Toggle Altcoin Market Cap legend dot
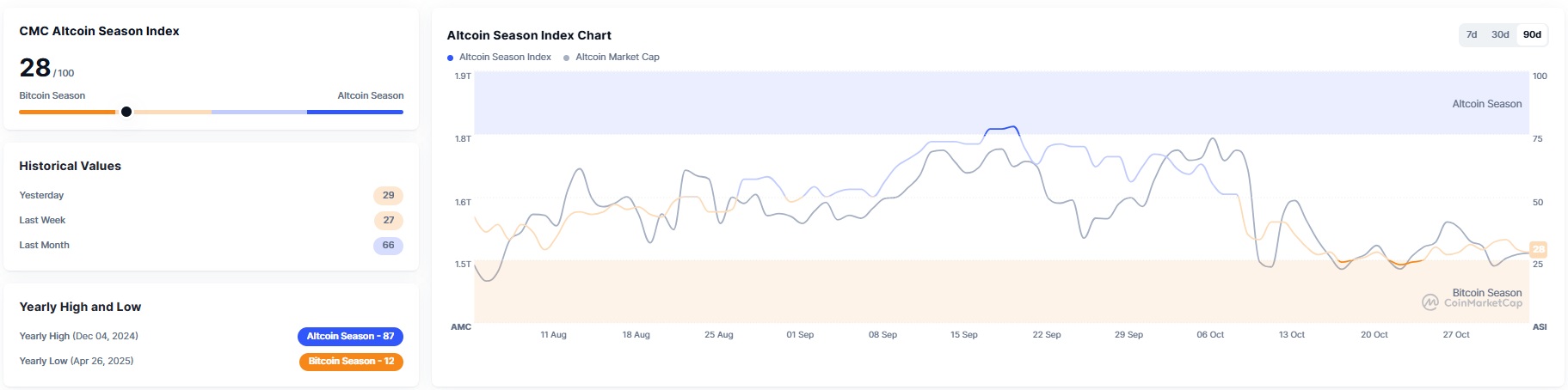The width and height of the screenshot is (1568, 390). (x=566, y=58)
